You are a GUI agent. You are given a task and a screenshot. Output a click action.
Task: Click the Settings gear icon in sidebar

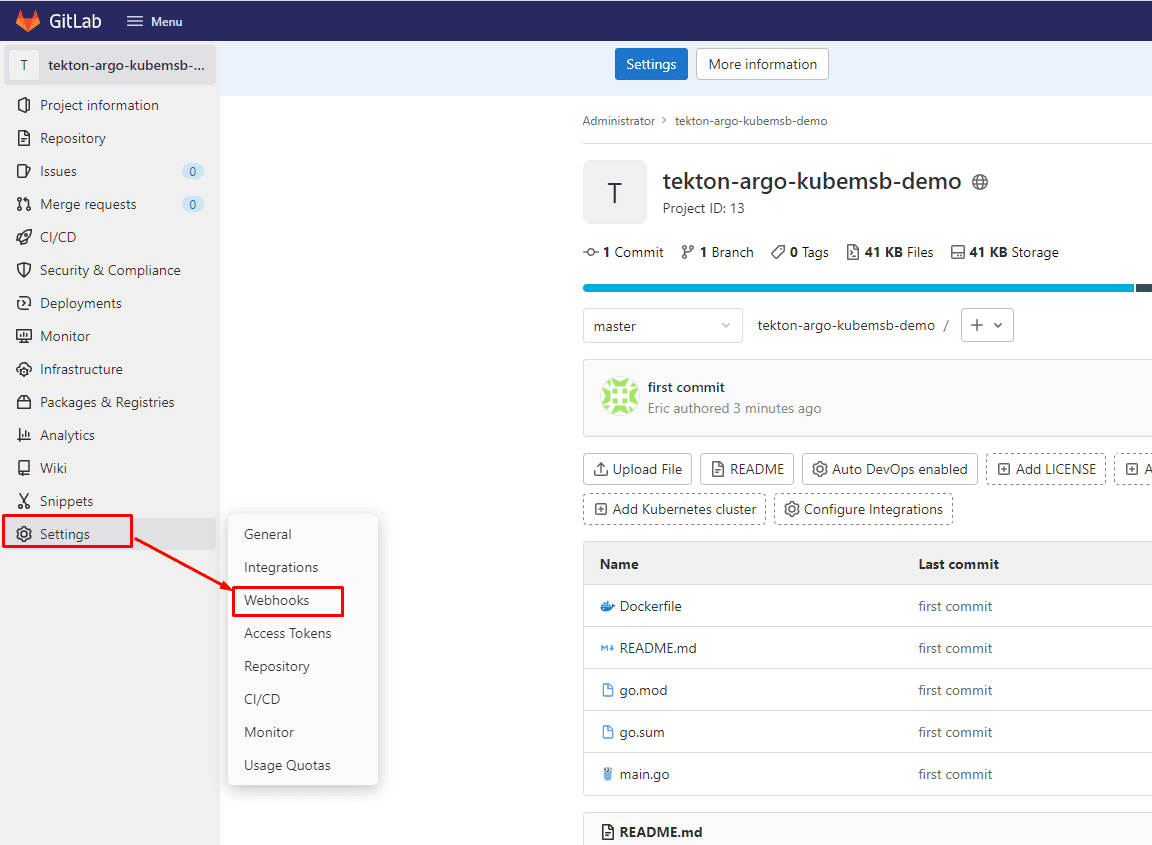click(x=24, y=534)
